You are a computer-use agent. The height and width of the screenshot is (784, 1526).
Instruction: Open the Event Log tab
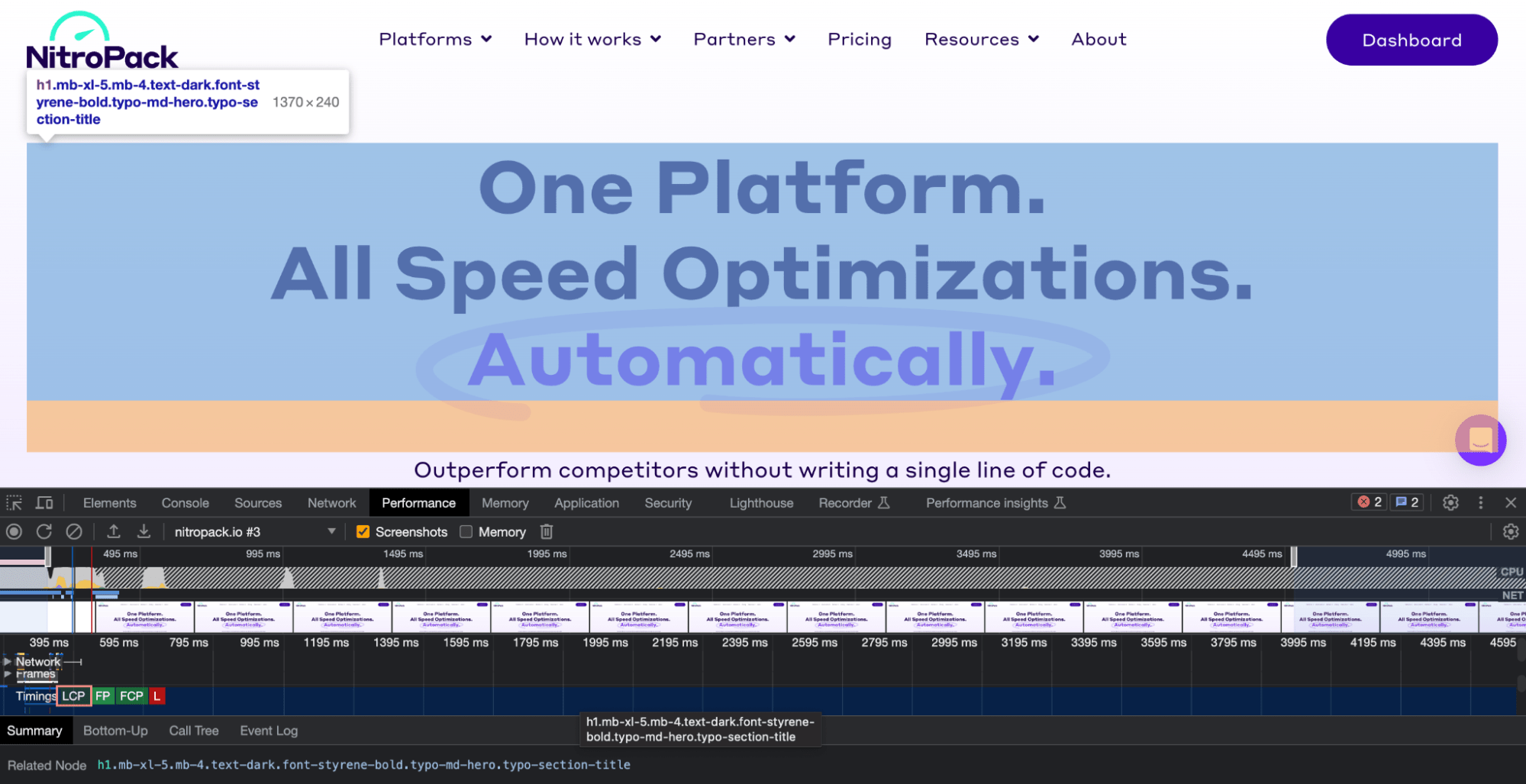click(x=269, y=731)
